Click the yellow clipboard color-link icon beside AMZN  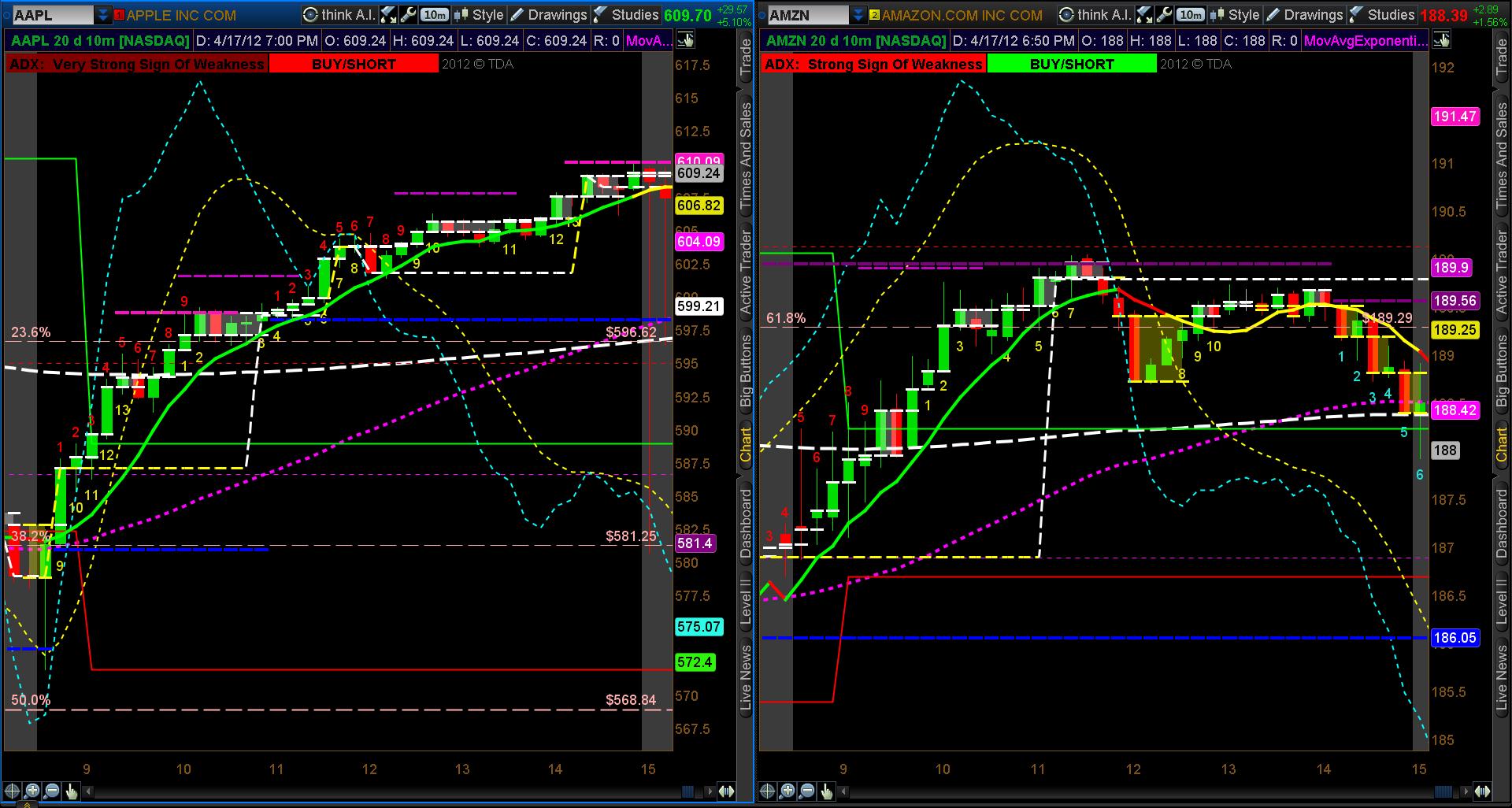(874, 15)
